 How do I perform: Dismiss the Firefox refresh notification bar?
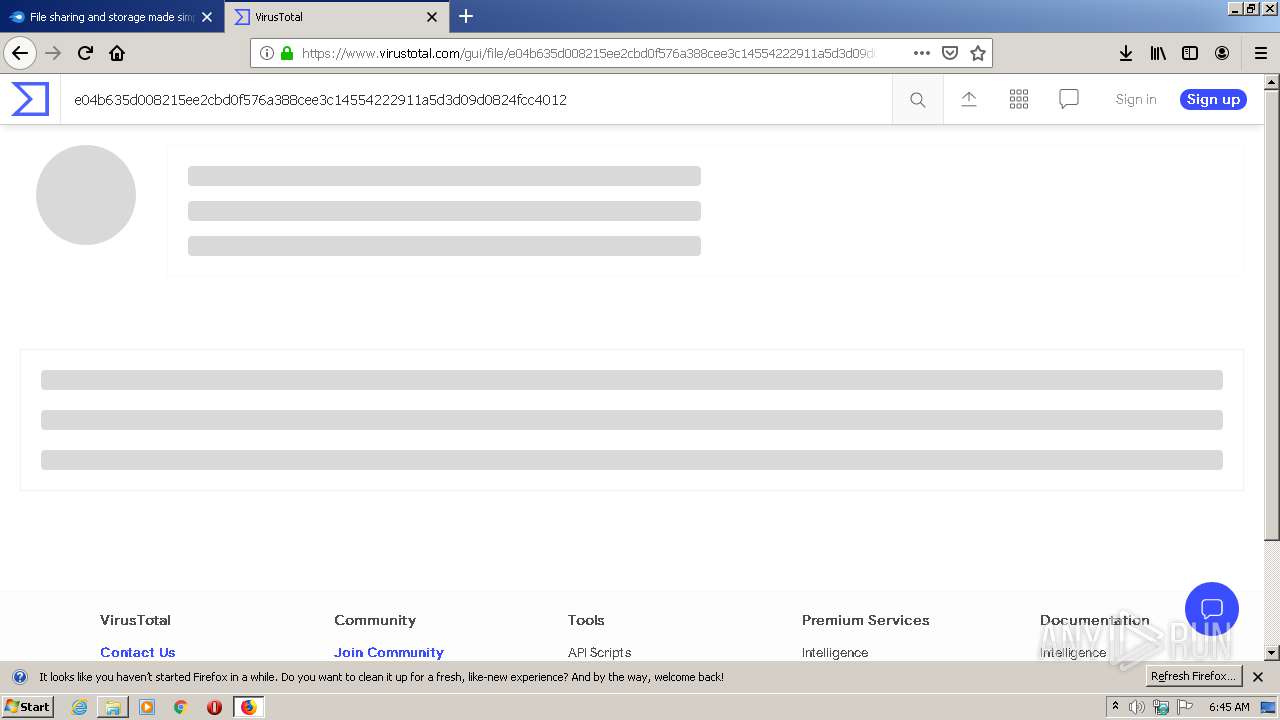tap(1258, 677)
